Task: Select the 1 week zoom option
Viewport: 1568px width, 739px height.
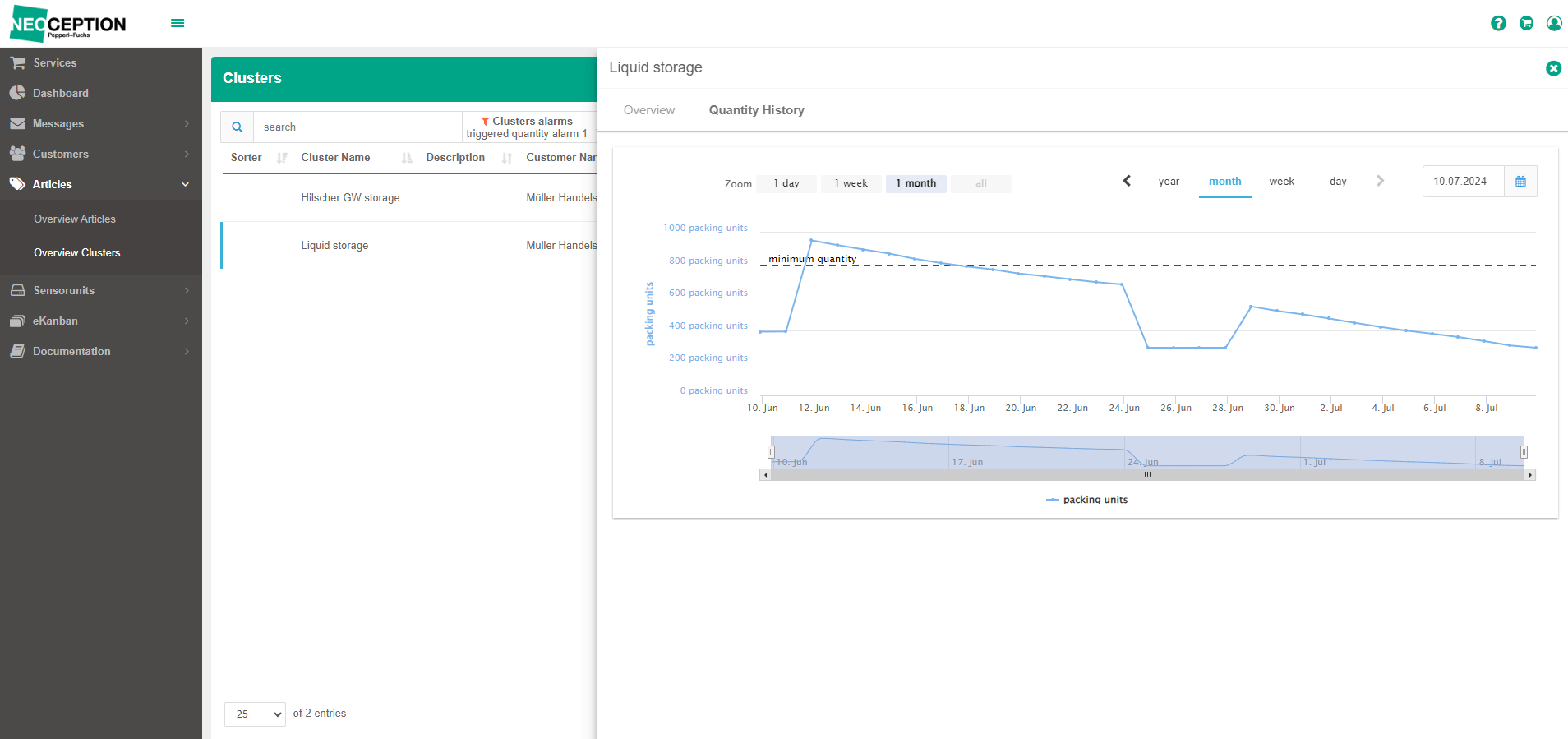Action: [851, 183]
